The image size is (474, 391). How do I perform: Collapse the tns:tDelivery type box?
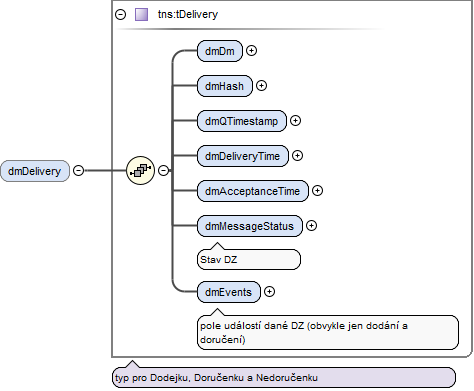coord(120,14)
